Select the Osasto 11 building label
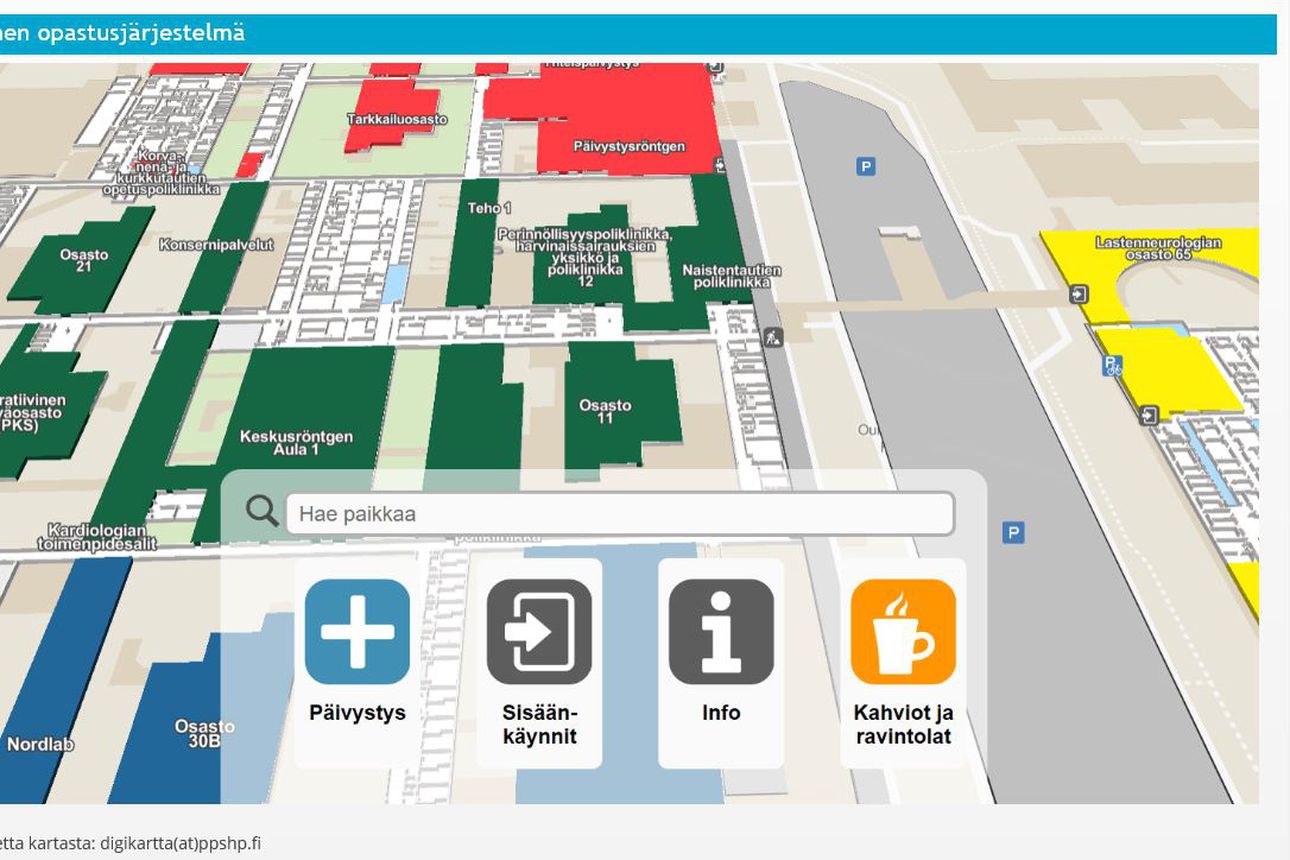1290x860 pixels. [605, 411]
